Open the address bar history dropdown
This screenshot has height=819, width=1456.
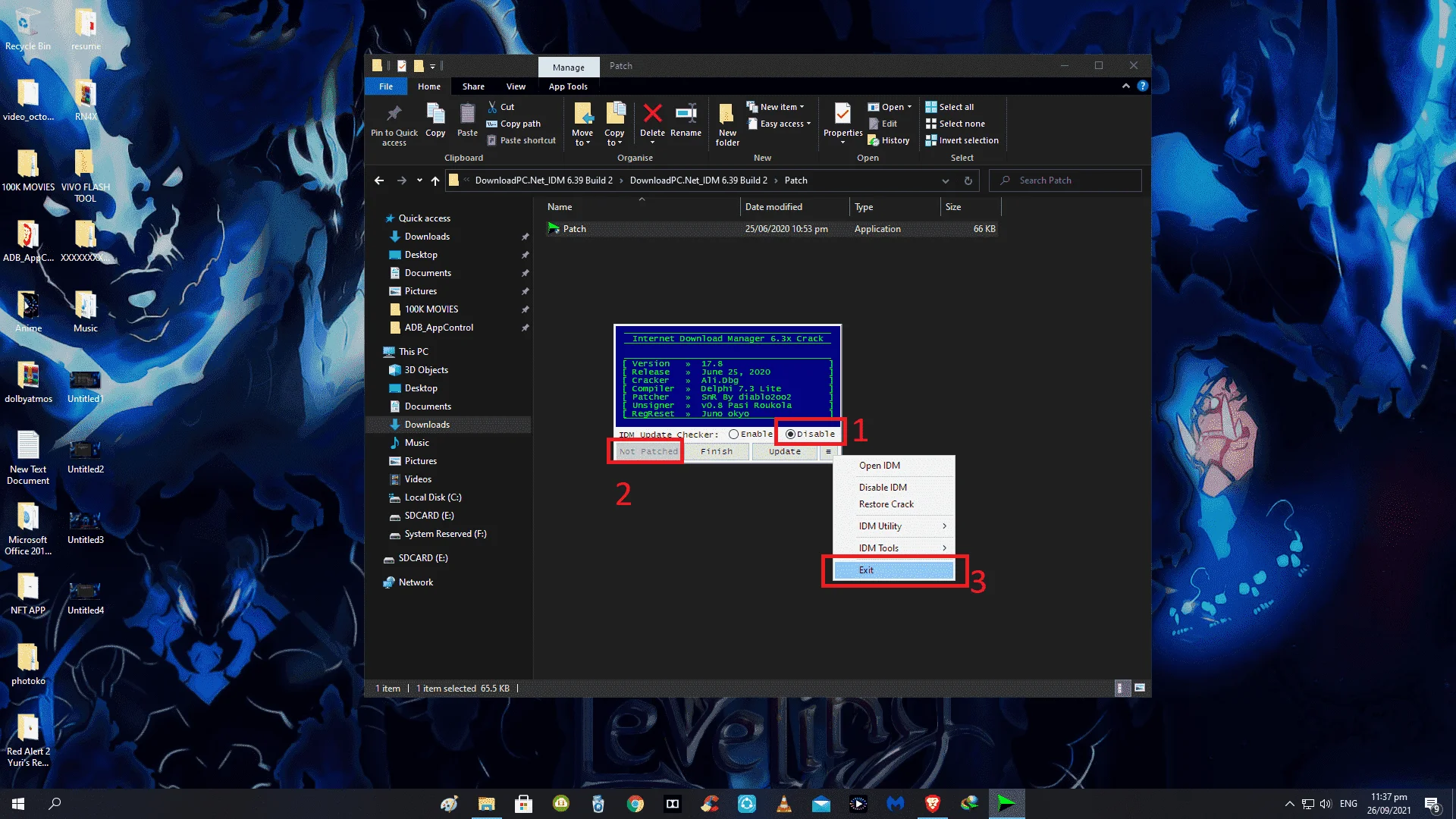tap(945, 180)
